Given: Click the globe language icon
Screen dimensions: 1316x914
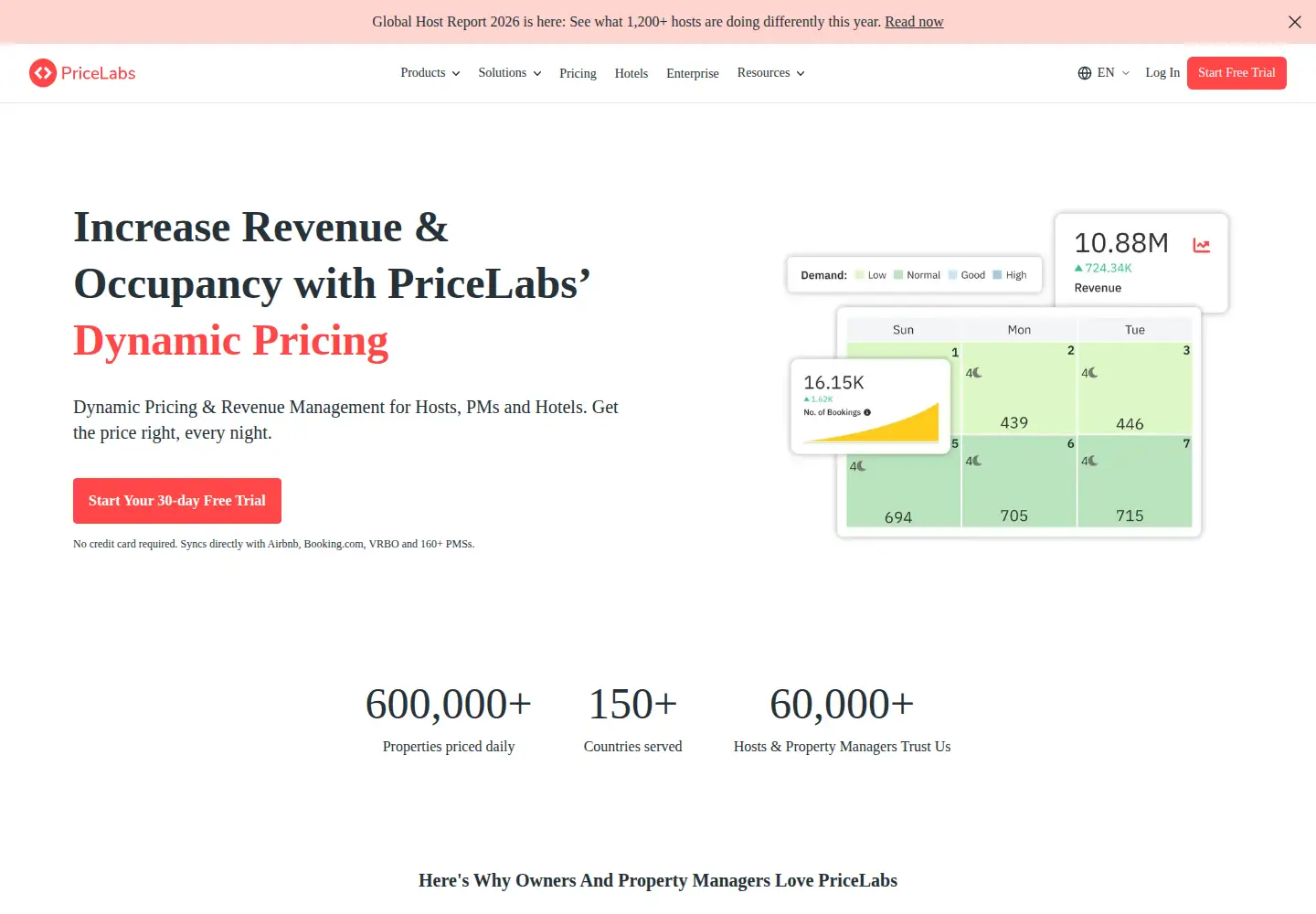Looking at the screenshot, I should [x=1085, y=73].
